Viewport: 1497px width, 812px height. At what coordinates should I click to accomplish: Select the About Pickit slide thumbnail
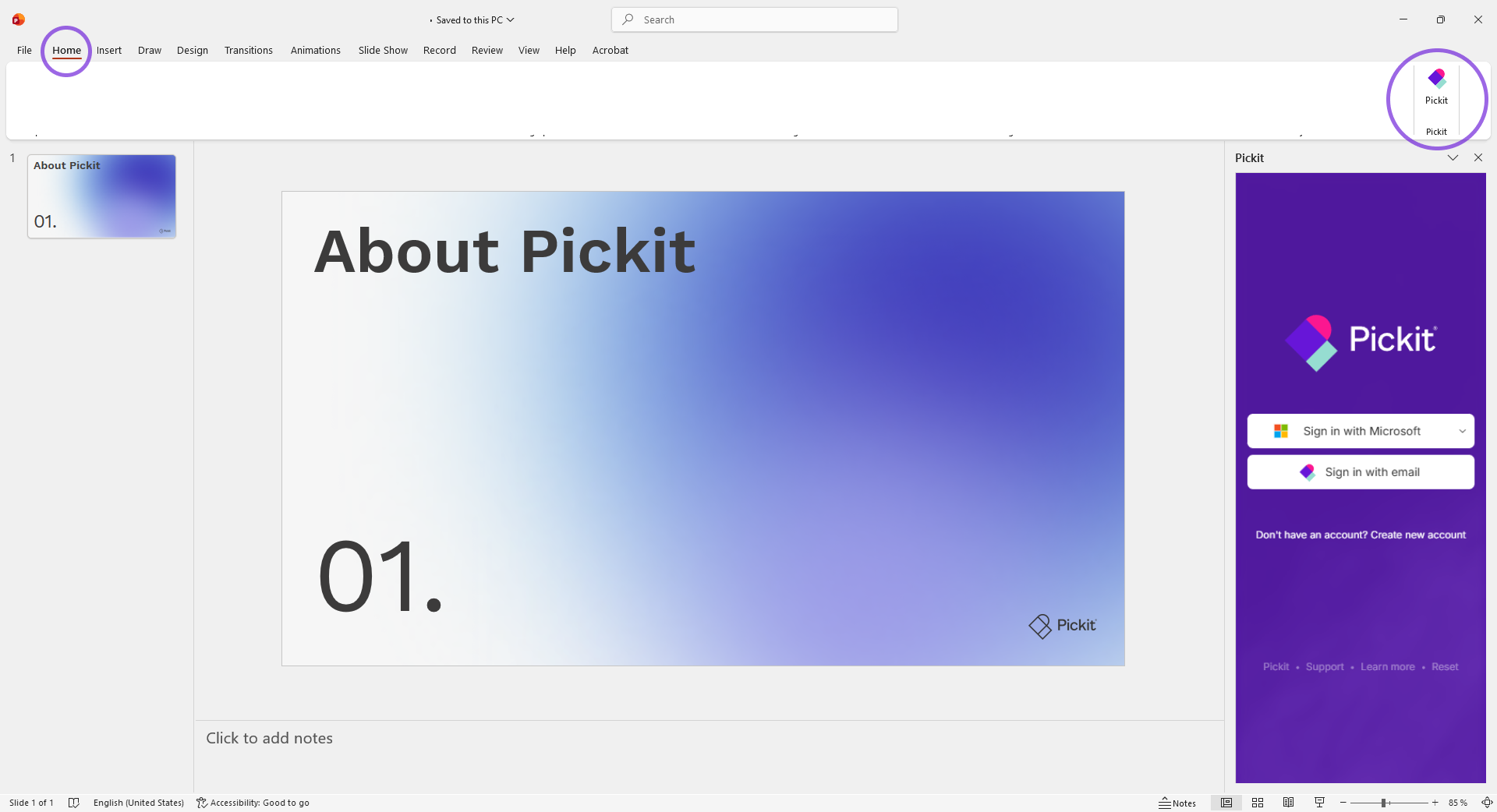coord(101,196)
